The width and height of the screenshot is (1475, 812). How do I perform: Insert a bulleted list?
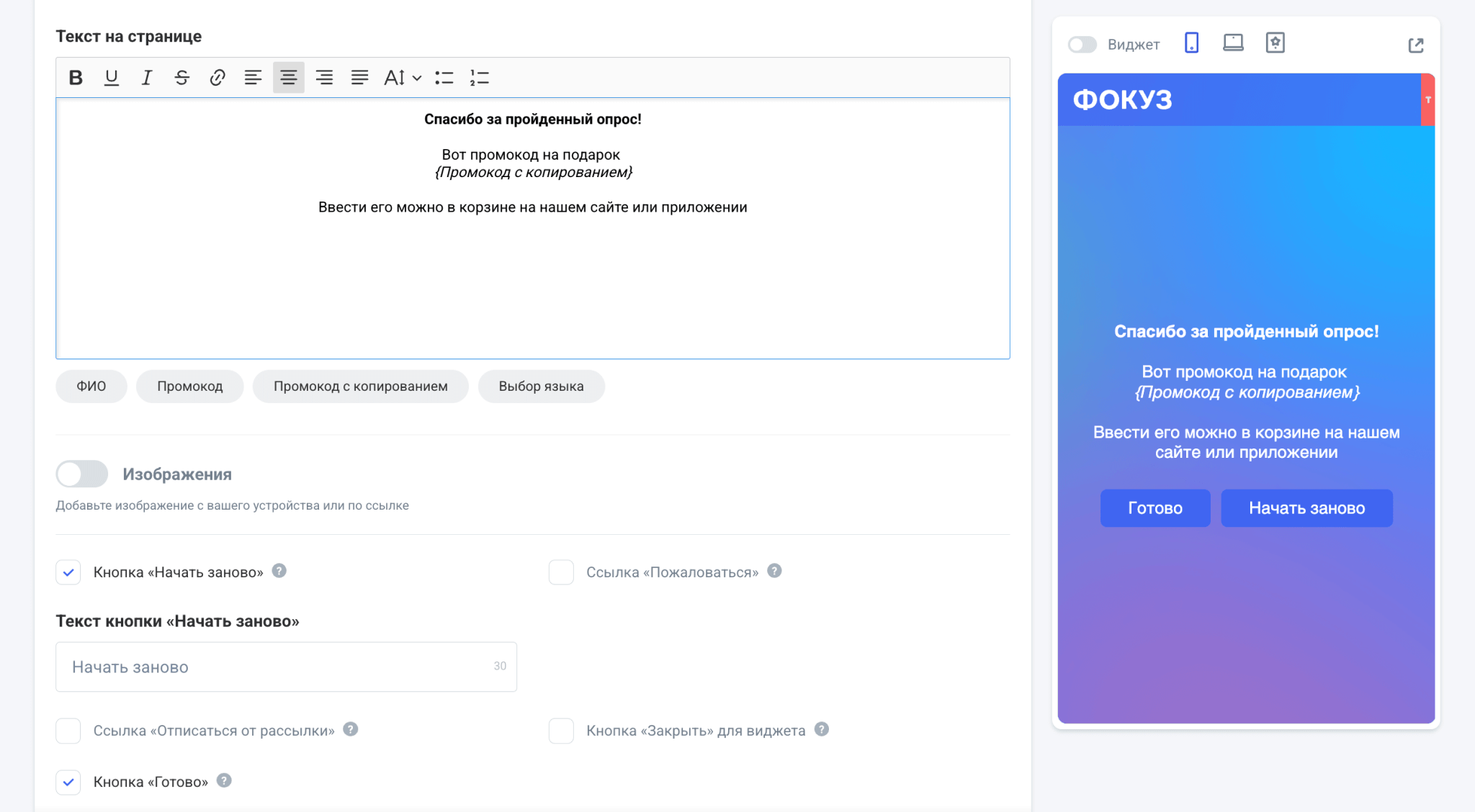point(444,78)
